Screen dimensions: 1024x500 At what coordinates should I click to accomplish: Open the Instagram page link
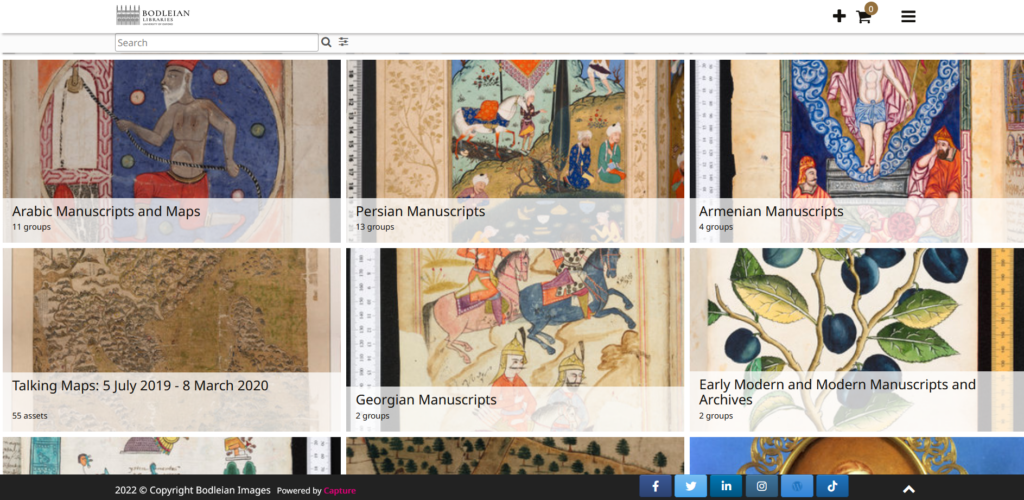tap(761, 487)
